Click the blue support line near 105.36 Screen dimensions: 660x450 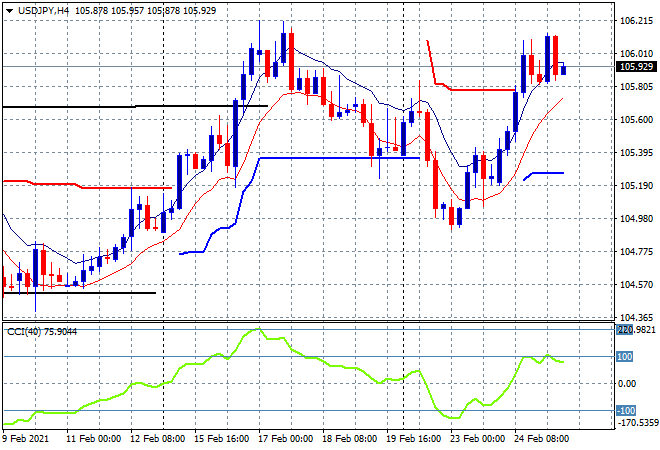pos(340,158)
